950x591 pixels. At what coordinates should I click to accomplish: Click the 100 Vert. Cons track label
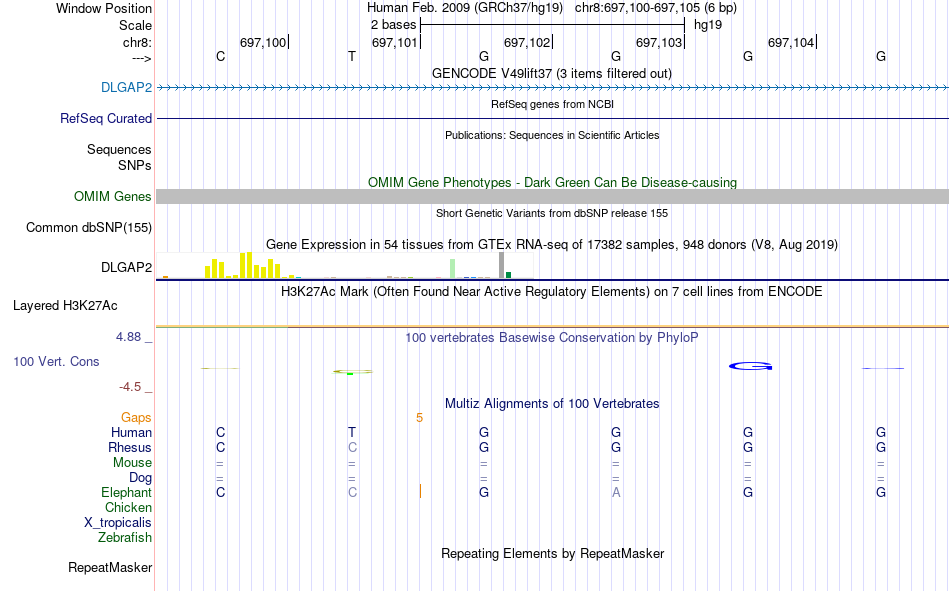56,361
